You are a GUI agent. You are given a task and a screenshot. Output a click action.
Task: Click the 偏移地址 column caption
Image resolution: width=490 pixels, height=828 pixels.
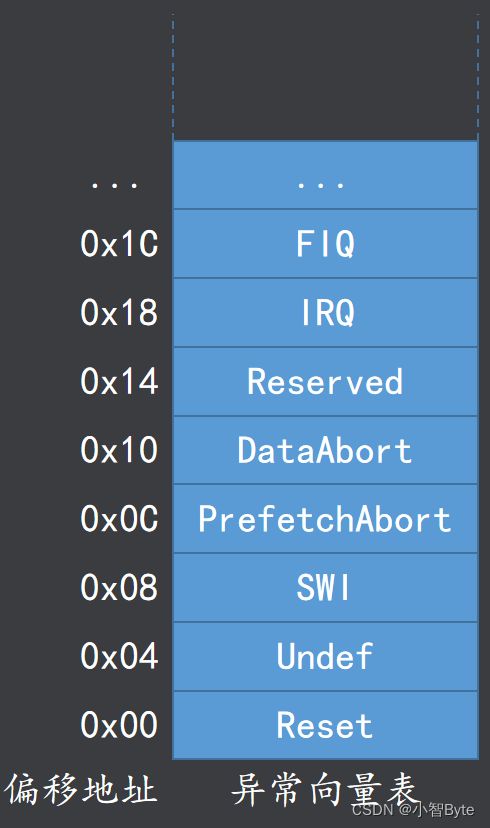[81, 789]
